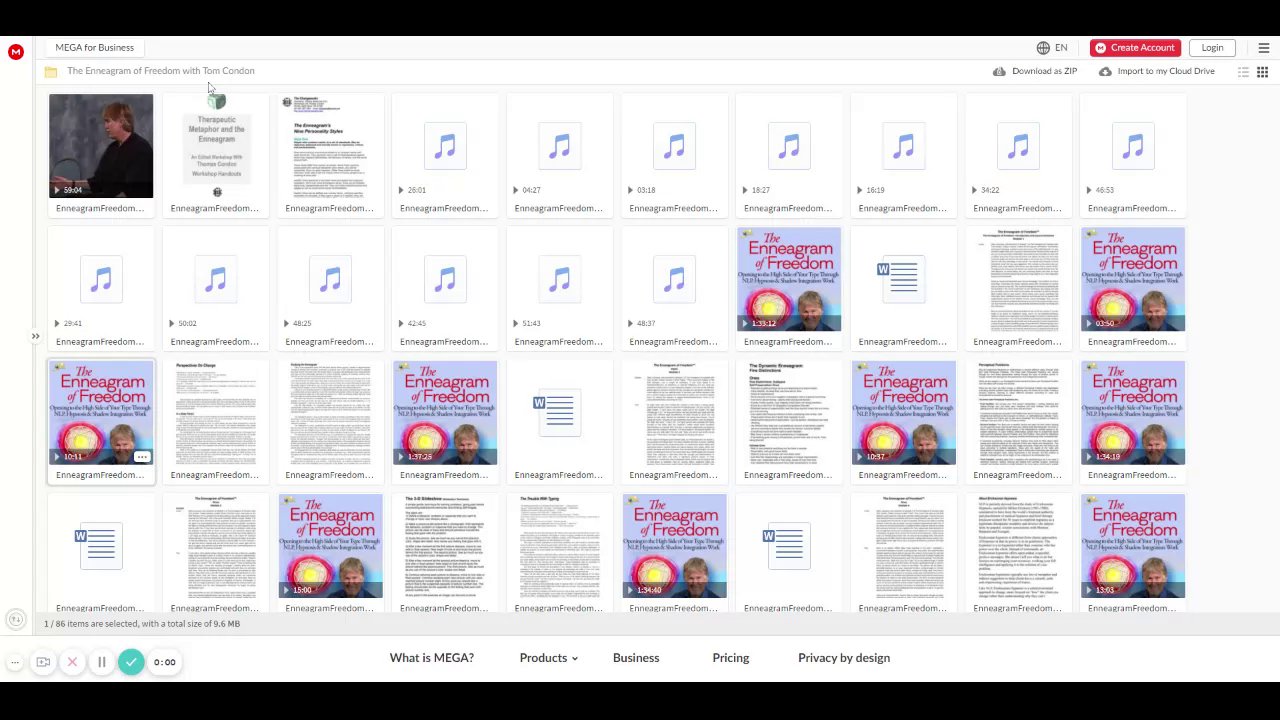
Task: Expand the left sidebar arrow
Action: coord(35,336)
